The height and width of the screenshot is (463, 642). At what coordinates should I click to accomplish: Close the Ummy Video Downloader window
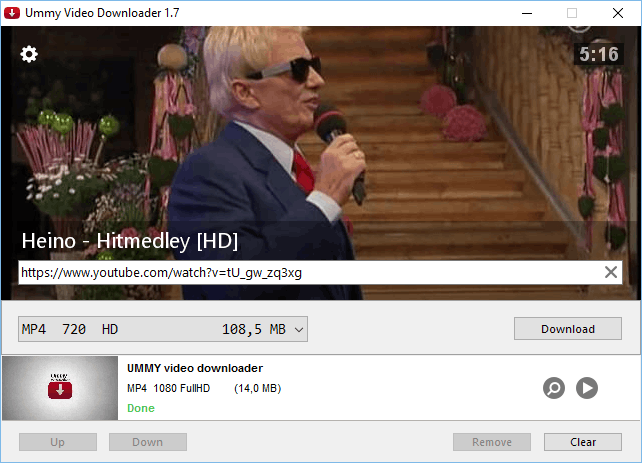click(x=618, y=13)
